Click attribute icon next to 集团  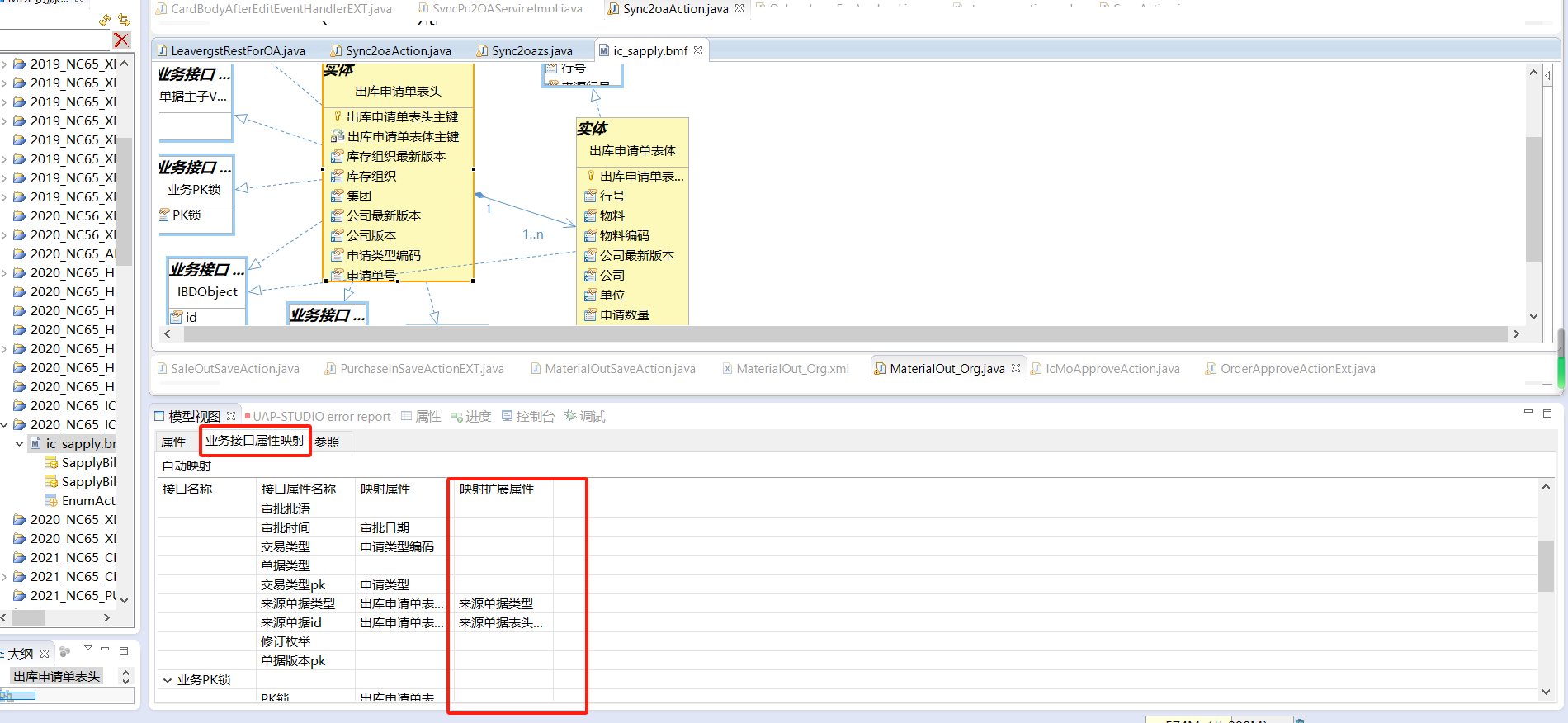337,196
